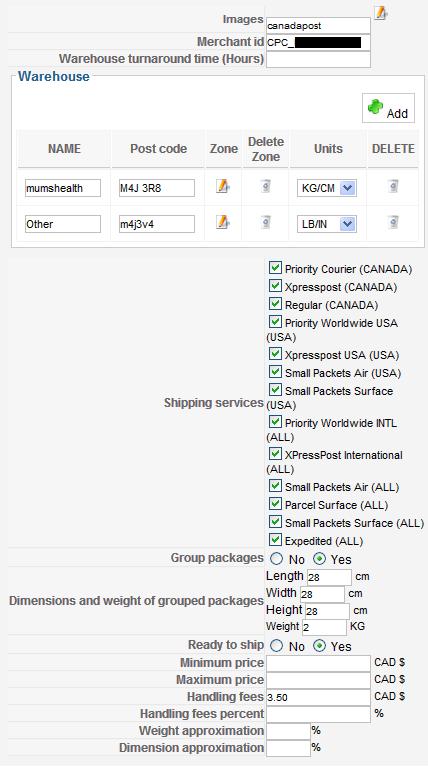
Task: Delete the mumshealth warehouse row
Action: click(393, 187)
